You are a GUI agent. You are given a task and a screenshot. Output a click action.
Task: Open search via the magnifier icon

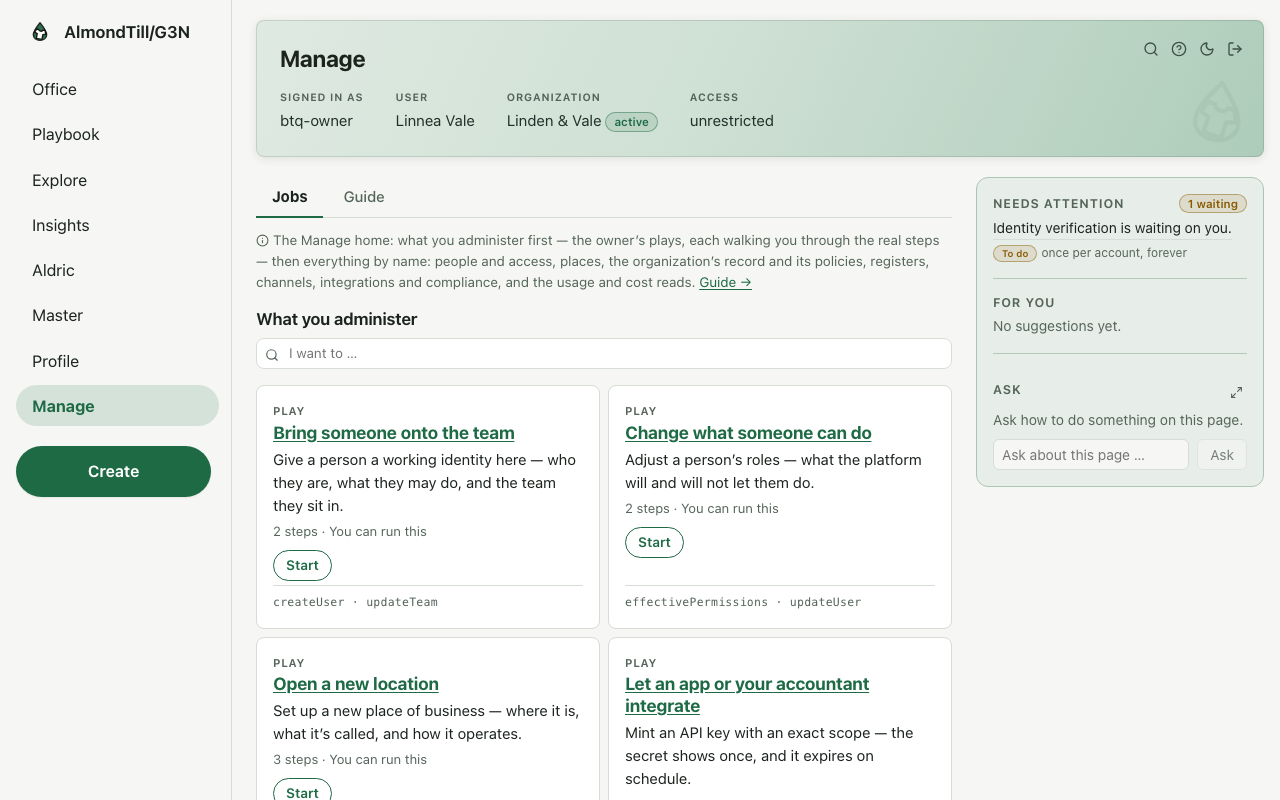pyautogui.click(x=1151, y=49)
